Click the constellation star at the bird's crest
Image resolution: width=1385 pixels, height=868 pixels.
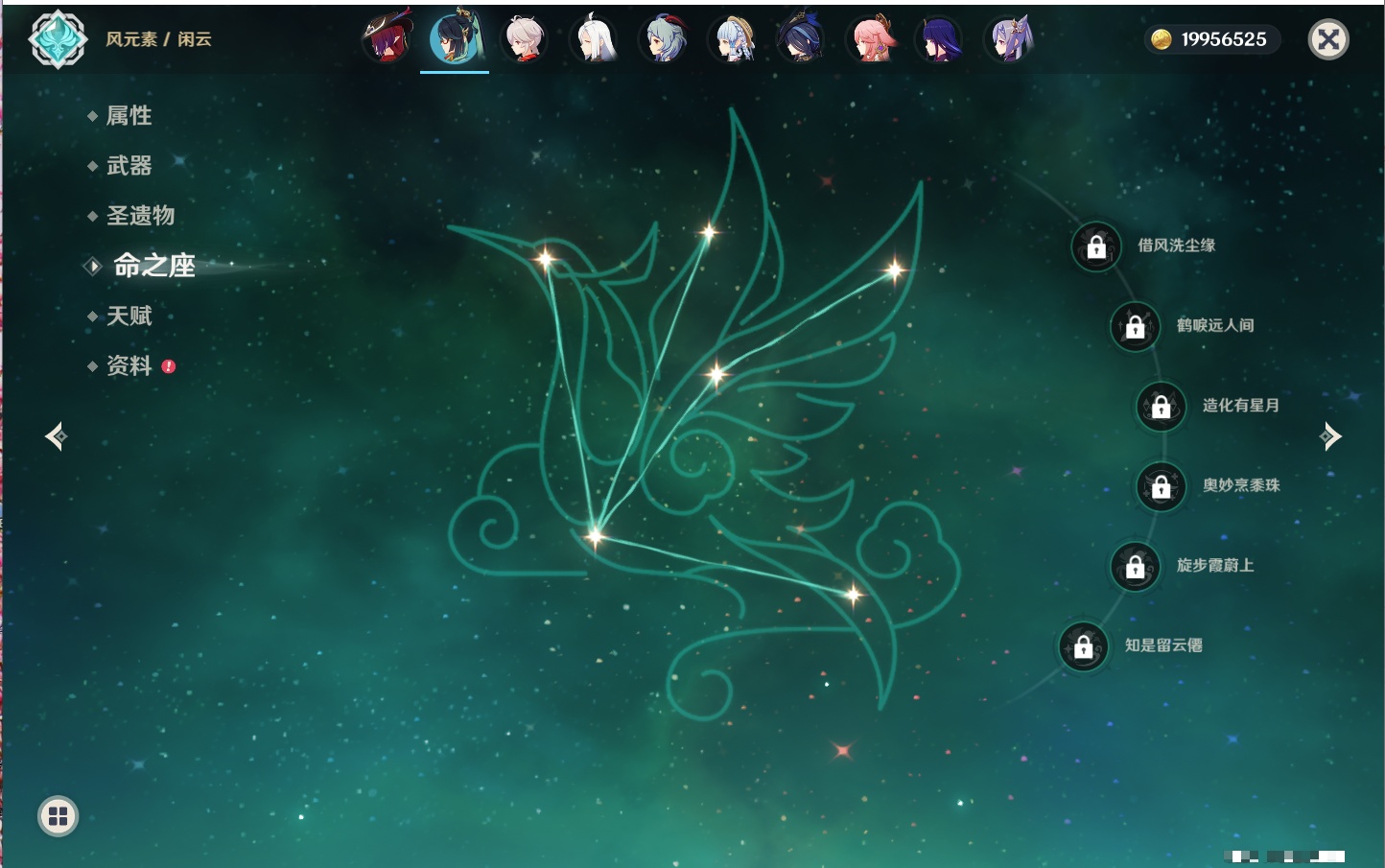pyautogui.click(x=709, y=231)
